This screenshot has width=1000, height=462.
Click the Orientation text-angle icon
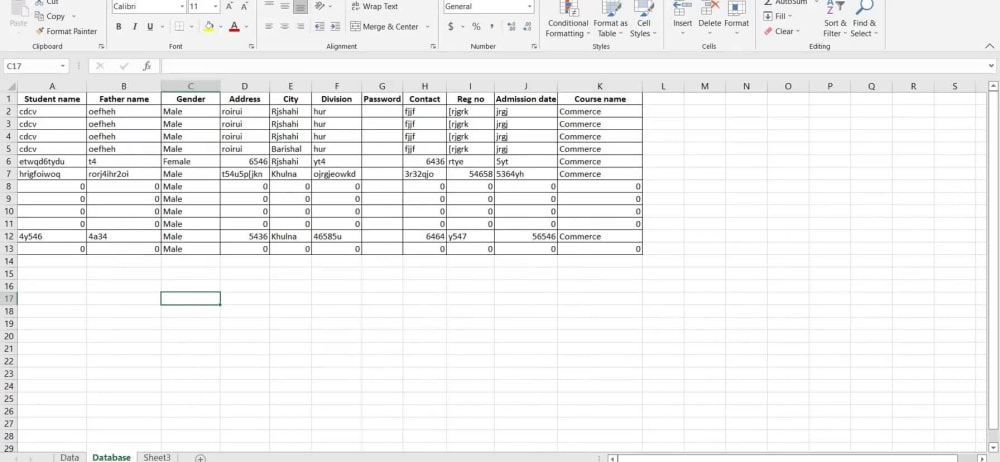coord(320,6)
